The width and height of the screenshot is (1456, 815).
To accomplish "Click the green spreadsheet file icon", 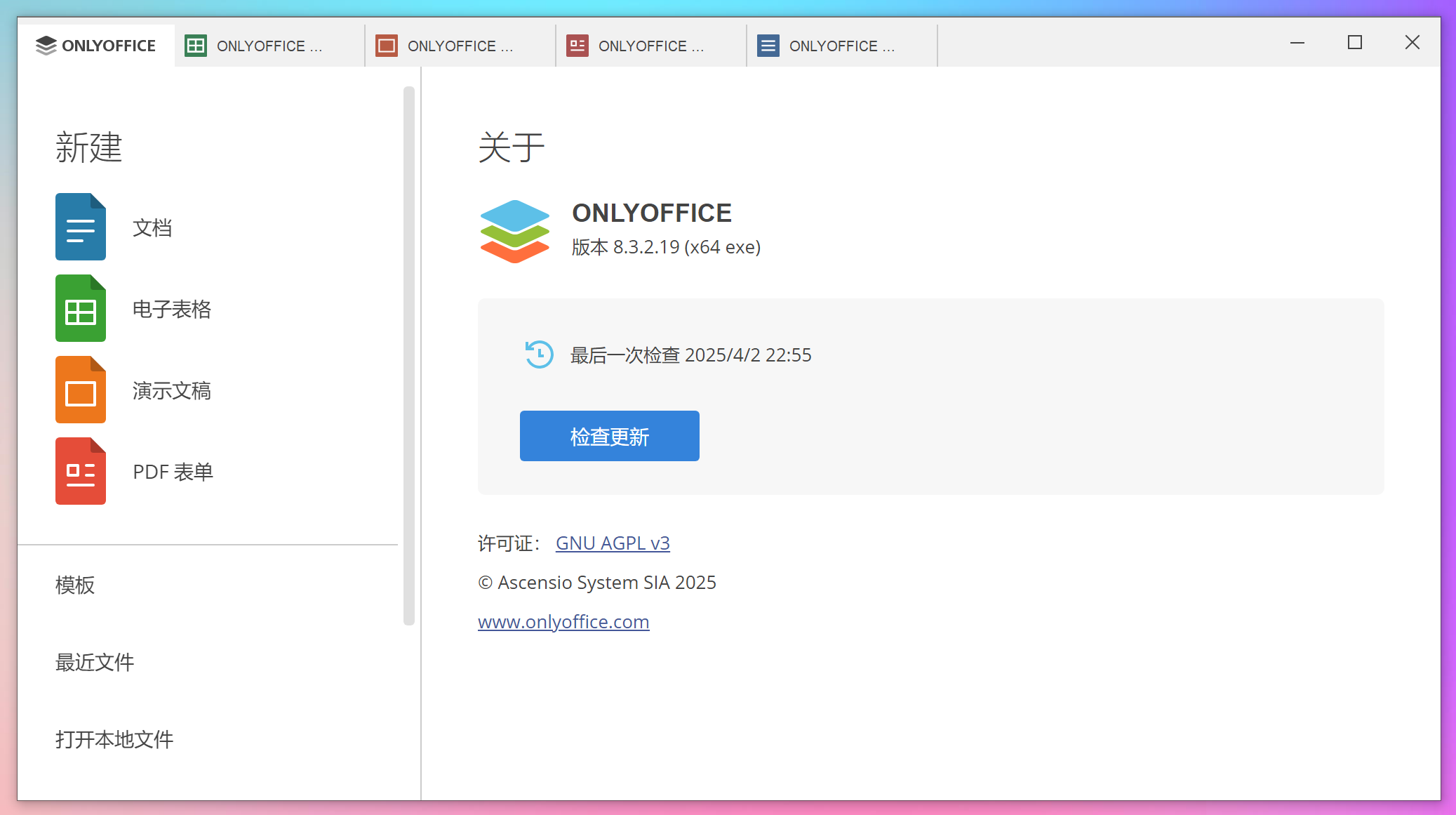I will 80,308.
